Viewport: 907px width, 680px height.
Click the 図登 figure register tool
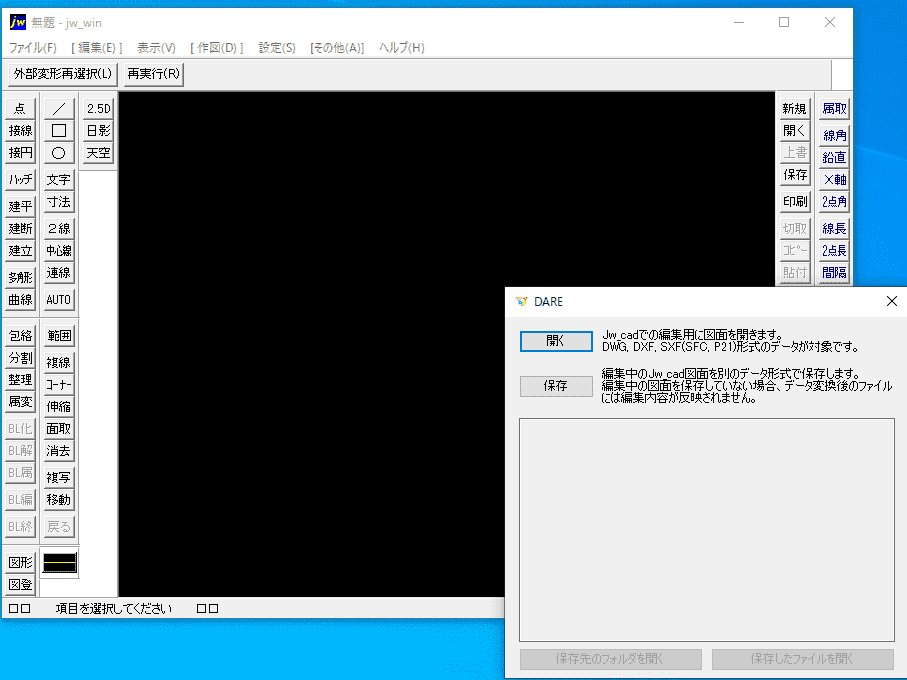[x=20, y=585]
